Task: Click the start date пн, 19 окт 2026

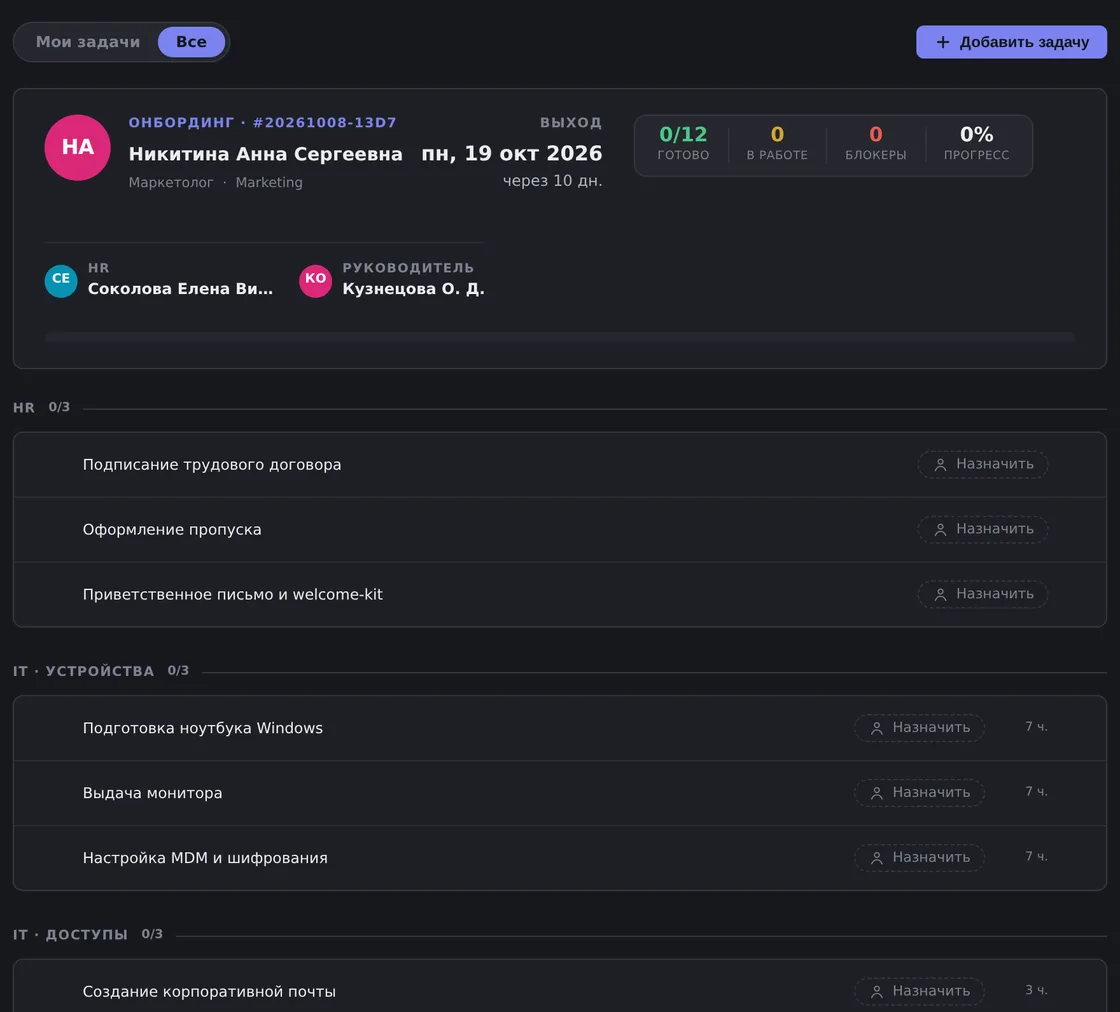Action: coord(511,154)
